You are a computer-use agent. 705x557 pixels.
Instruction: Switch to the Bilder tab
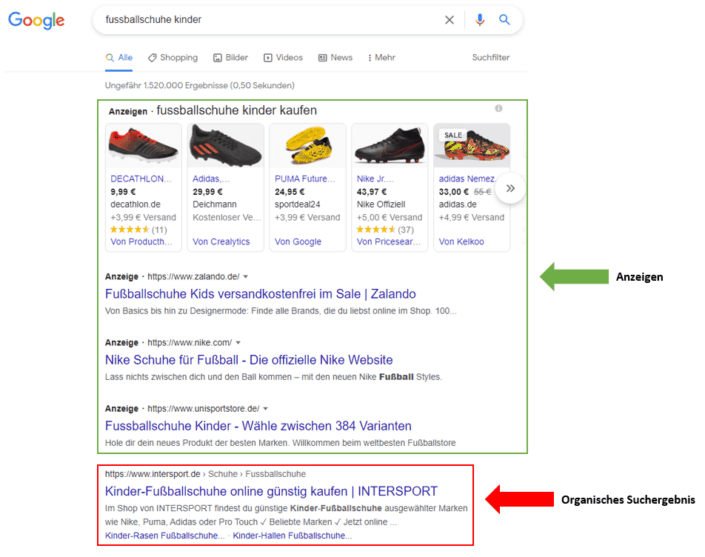coord(231,58)
